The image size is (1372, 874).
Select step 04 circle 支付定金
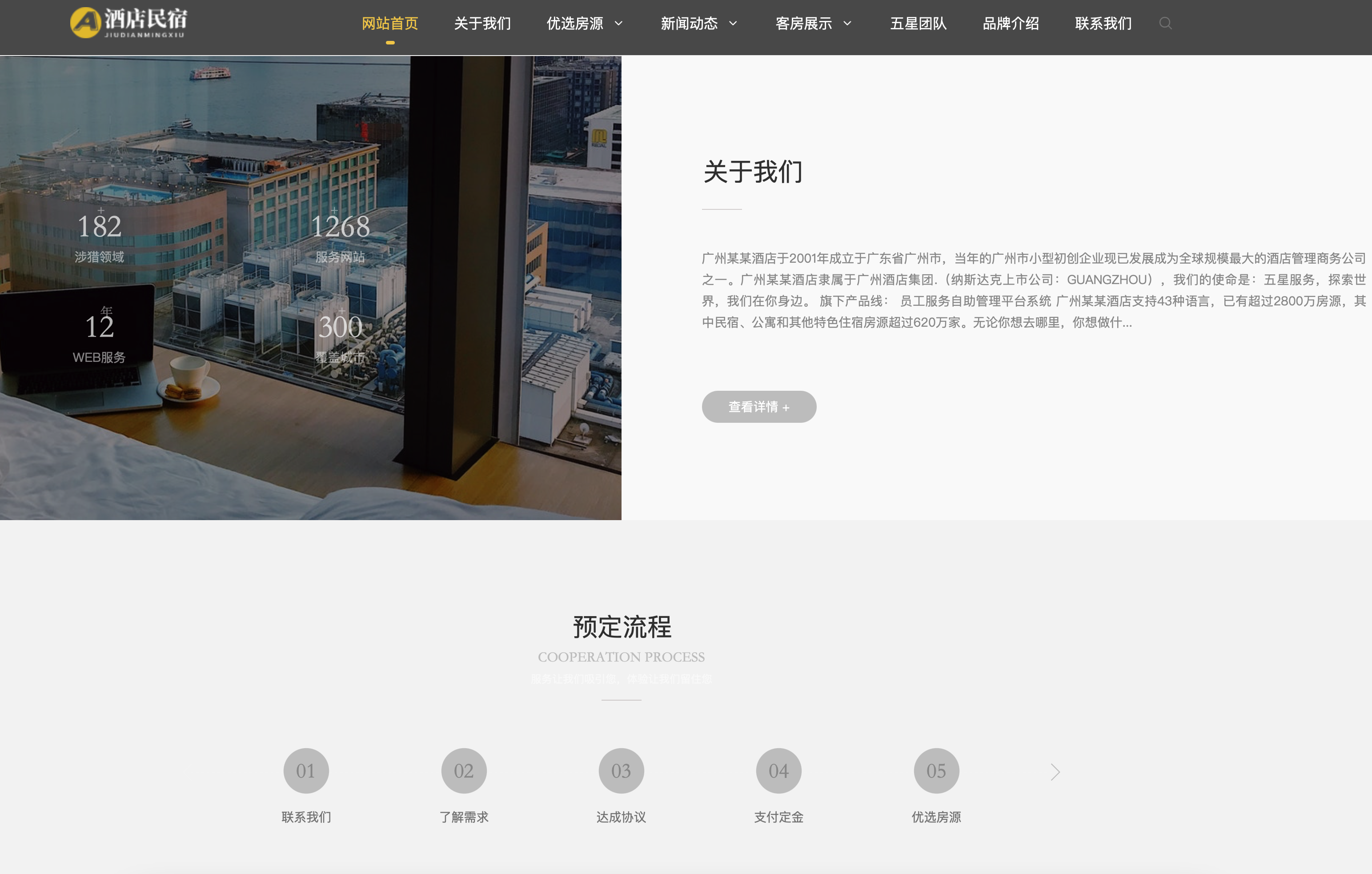pyautogui.click(x=778, y=770)
